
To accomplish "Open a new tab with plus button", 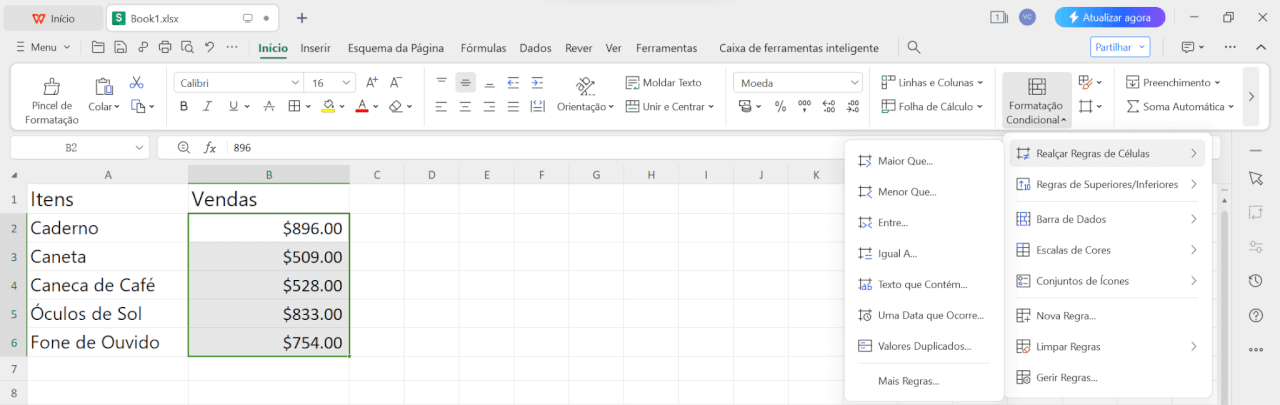I will (x=302, y=18).
